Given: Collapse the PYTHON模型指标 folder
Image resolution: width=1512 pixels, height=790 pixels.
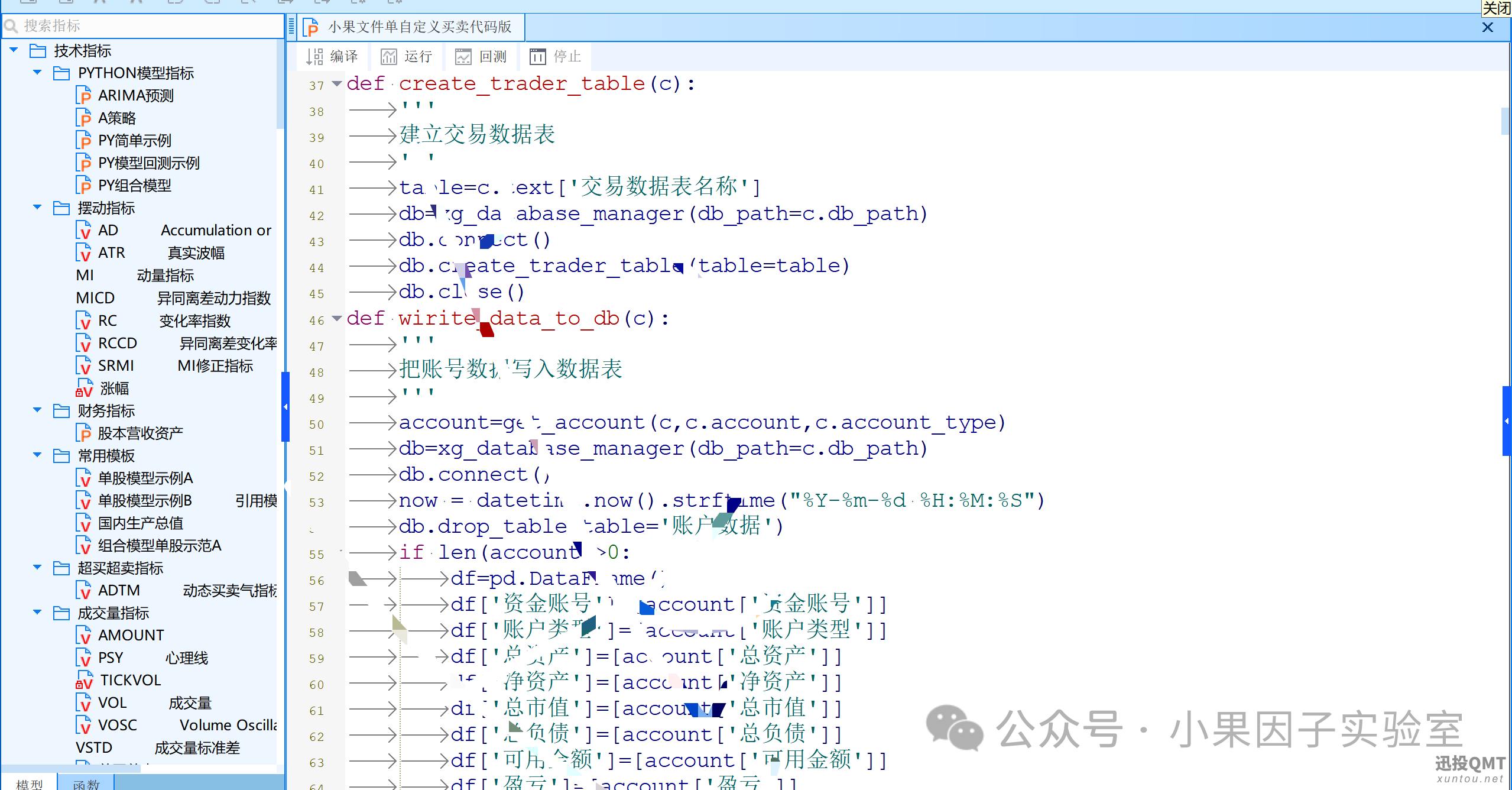Looking at the screenshot, I should click(37, 73).
